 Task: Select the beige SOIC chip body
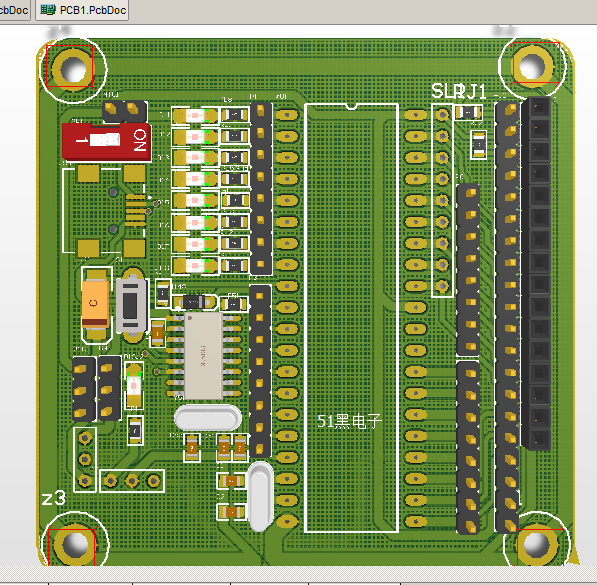coord(203,355)
